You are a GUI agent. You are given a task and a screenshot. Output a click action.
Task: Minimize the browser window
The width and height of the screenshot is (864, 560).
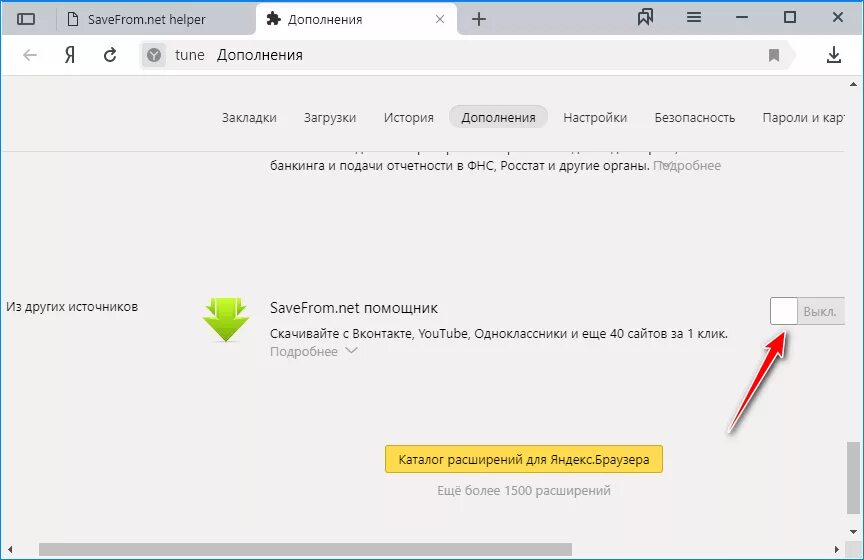tap(742, 18)
